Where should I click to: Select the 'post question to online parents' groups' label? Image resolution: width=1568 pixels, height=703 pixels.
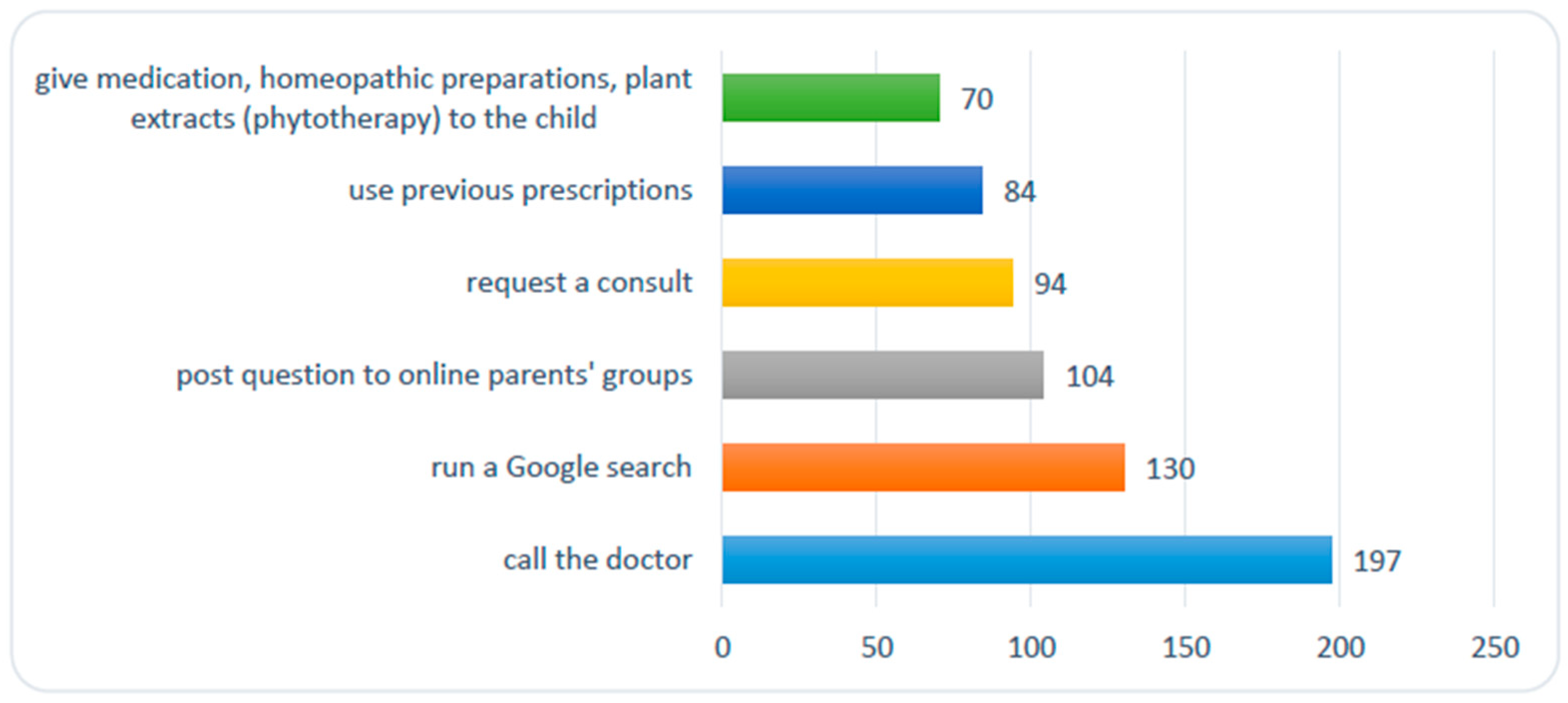coord(434,375)
